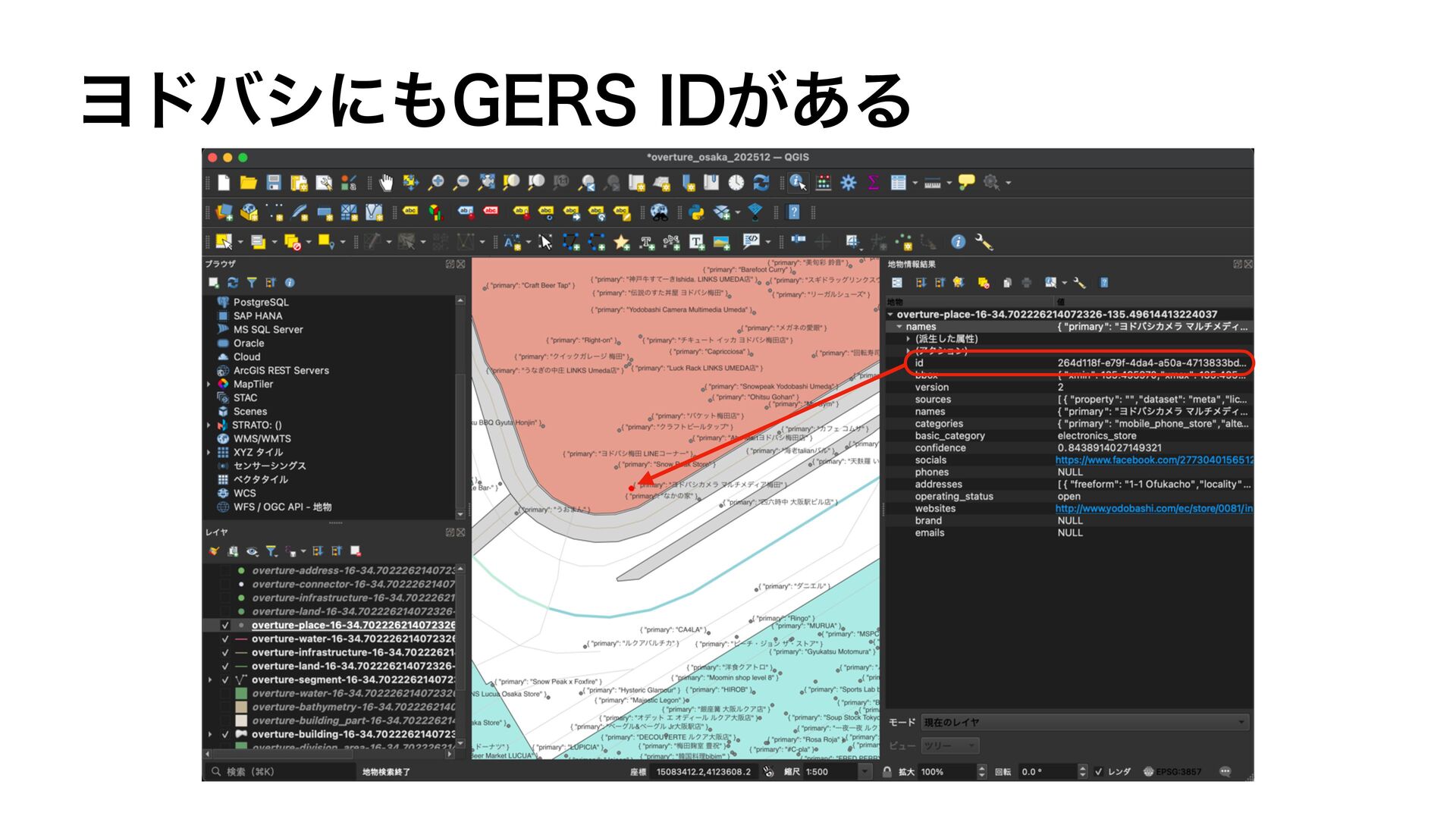Uncheck the overture-place layer checkbox
The width and height of the screenshot is (1456, 819).
225,626
